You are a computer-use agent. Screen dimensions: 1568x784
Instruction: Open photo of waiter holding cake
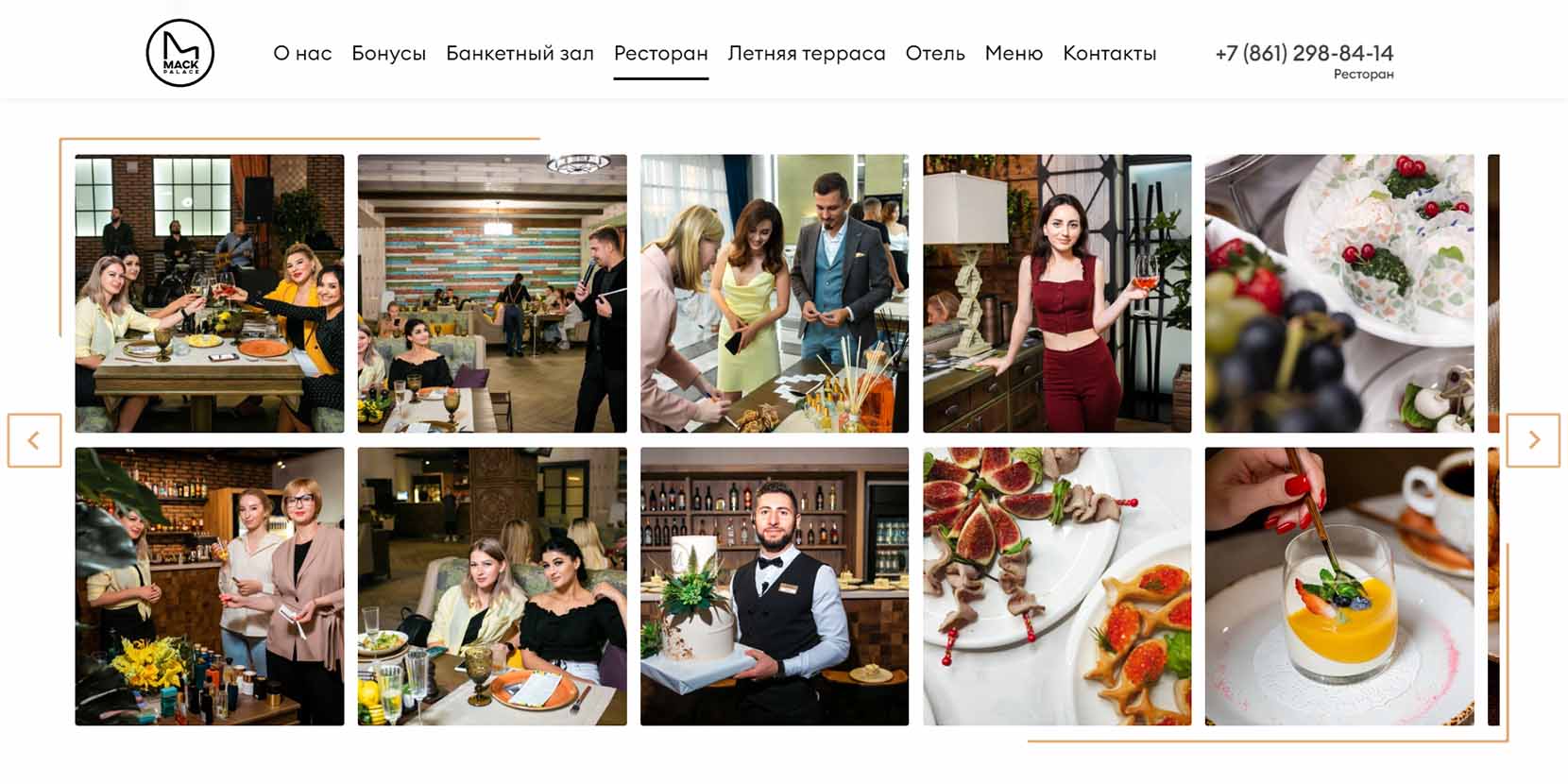click(x=775, y=587)
